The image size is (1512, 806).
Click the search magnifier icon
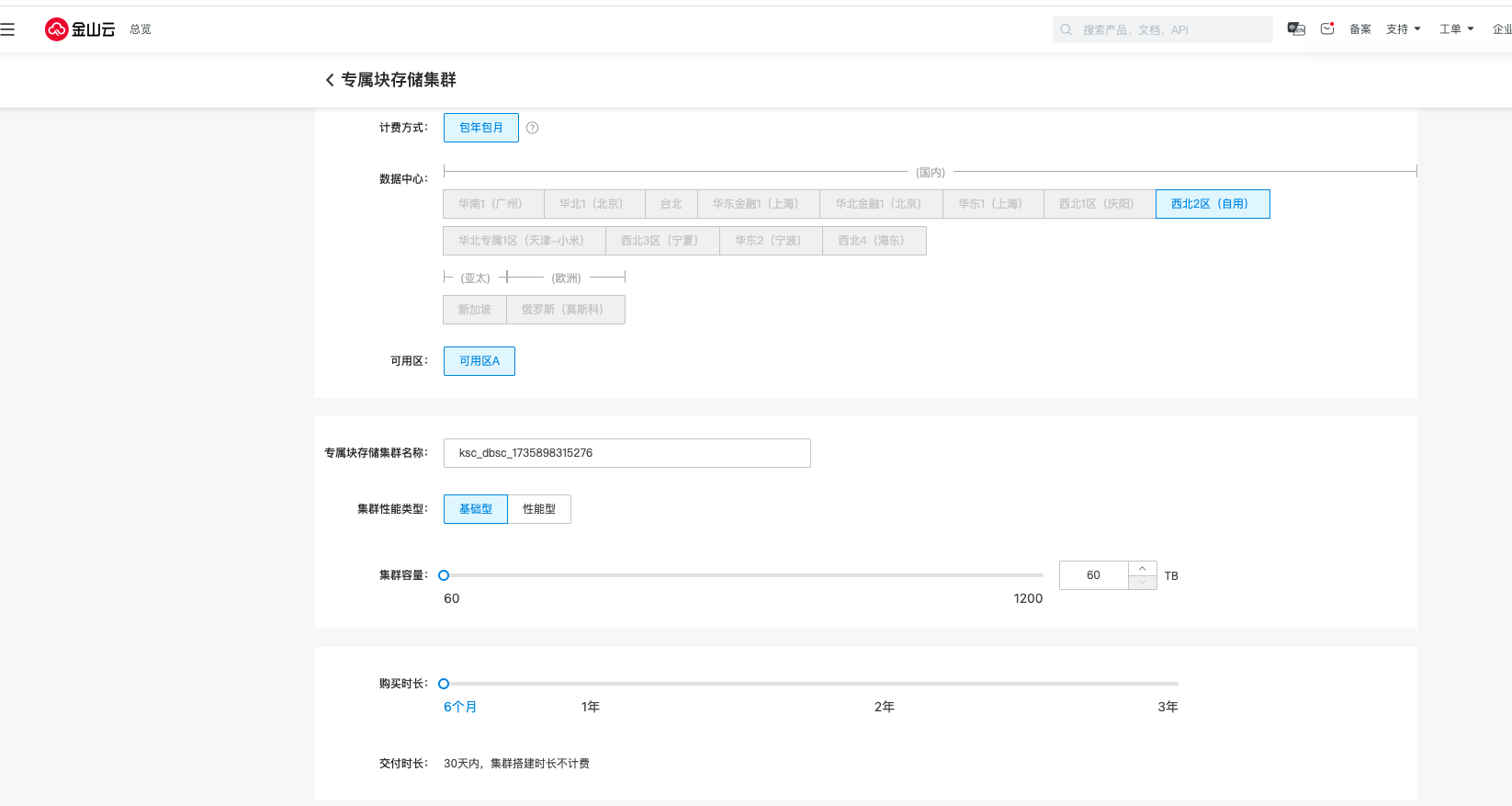[x=1066, y=29]
